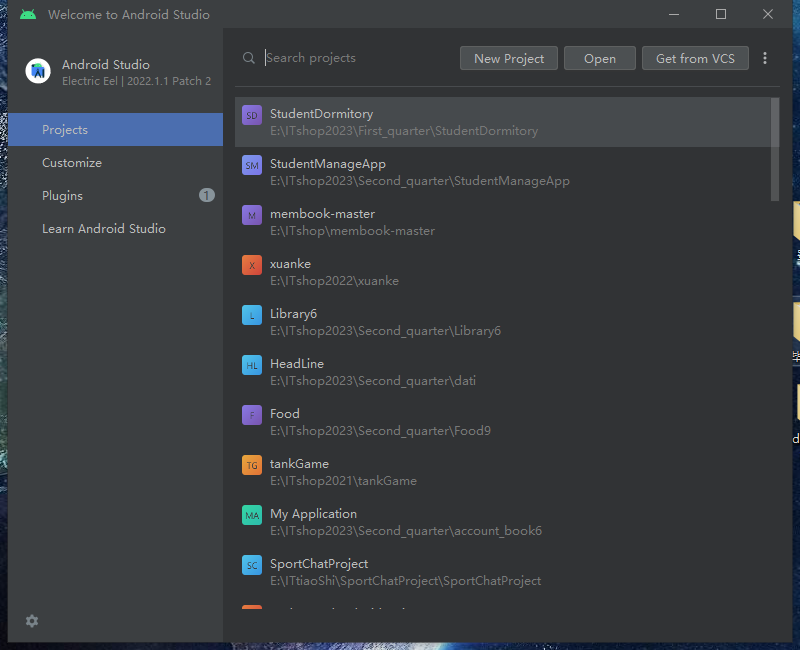Click the Get from VCS button

pos(695,58)
